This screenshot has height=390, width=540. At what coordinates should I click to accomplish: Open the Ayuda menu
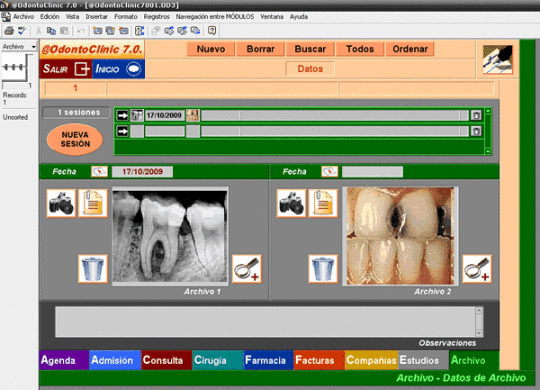pos(299,17)
